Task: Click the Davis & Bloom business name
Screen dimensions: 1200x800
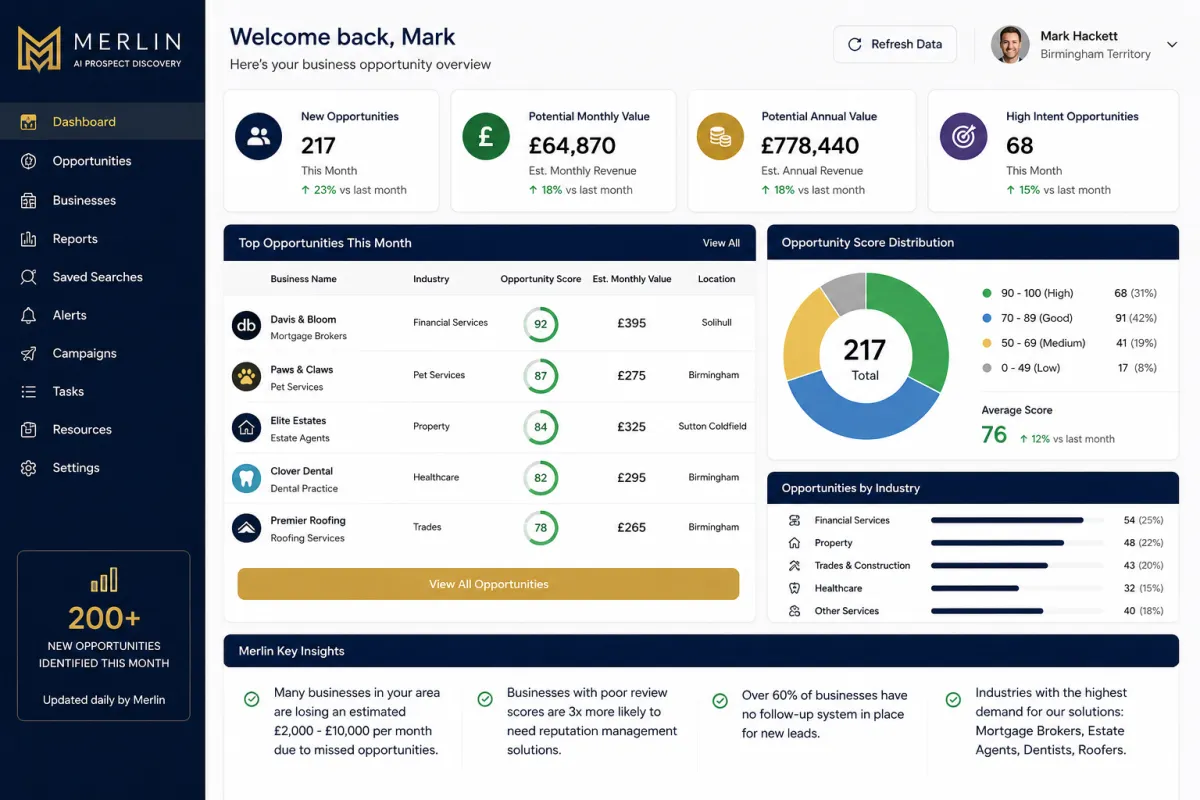Action: [x=303, y=320]
